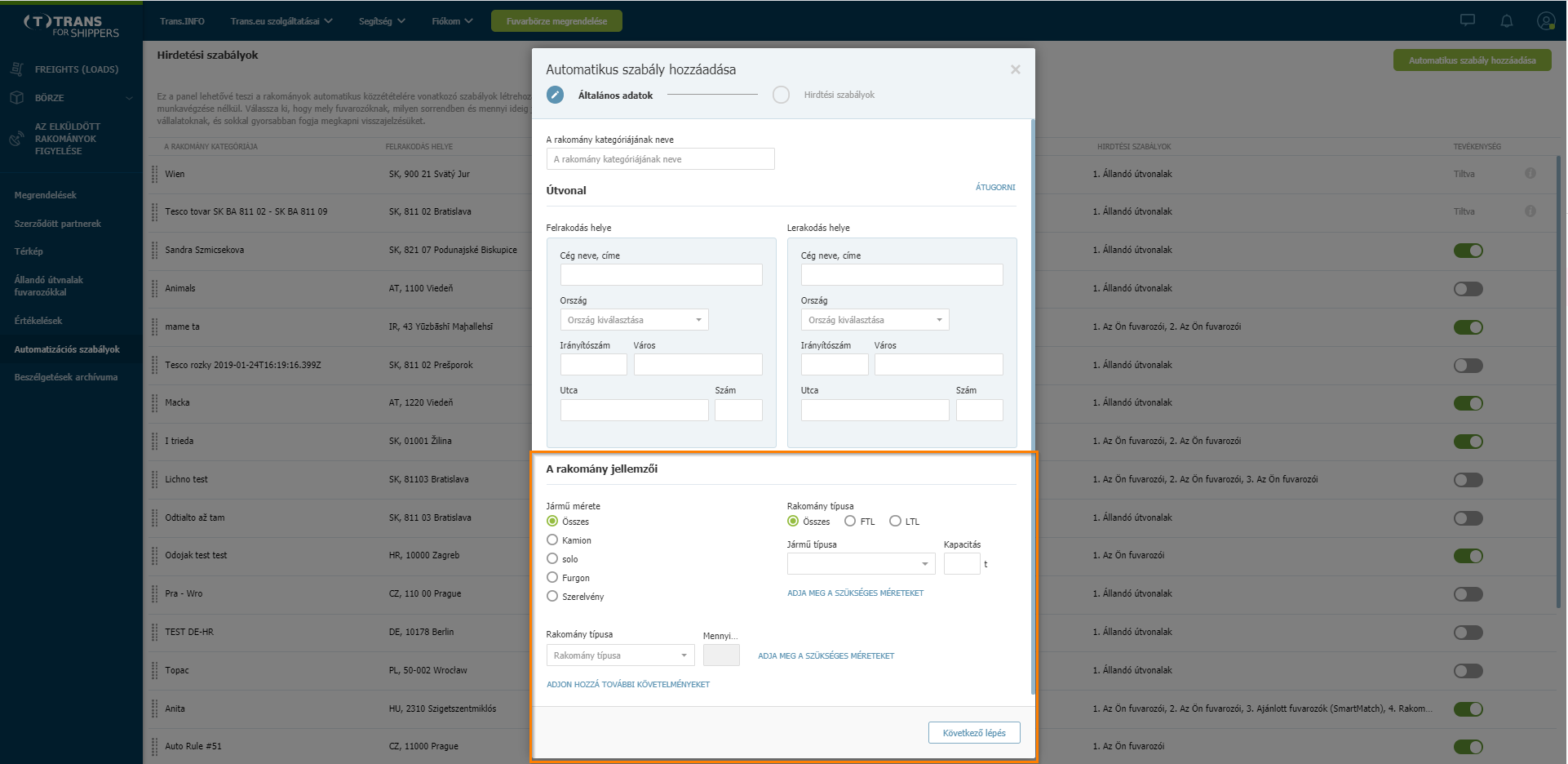Open Beszélgetések archívuma in the sidebar

click(x=66, y=377)
